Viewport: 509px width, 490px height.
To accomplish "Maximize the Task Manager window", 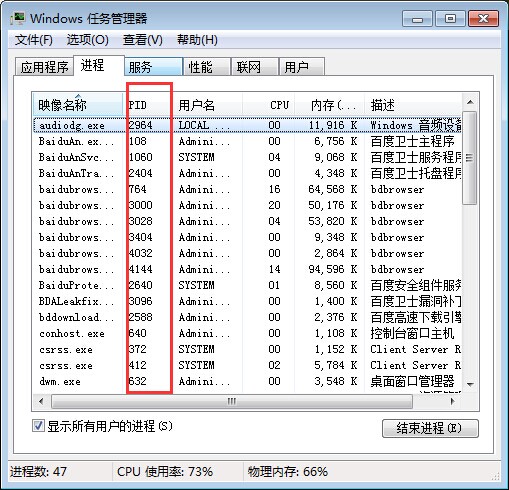I will point(450,19).
